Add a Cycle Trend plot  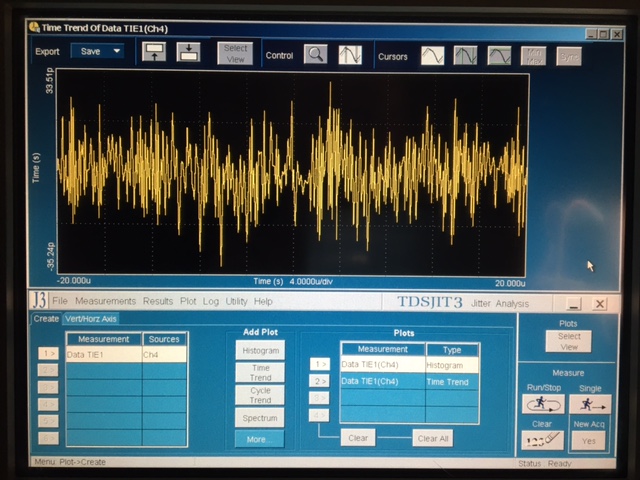260,395
